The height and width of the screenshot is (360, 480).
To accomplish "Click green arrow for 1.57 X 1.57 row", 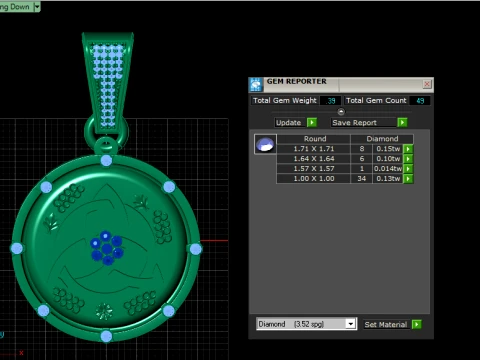I will pyautogui.click(x=408, y=169).
